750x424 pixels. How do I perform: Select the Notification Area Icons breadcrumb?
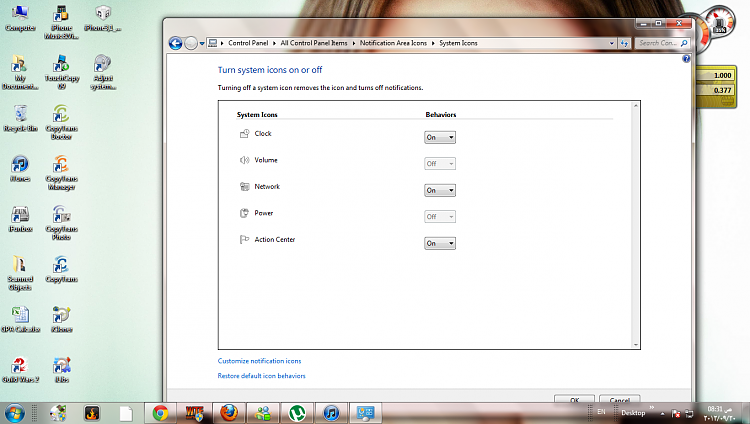396,43
